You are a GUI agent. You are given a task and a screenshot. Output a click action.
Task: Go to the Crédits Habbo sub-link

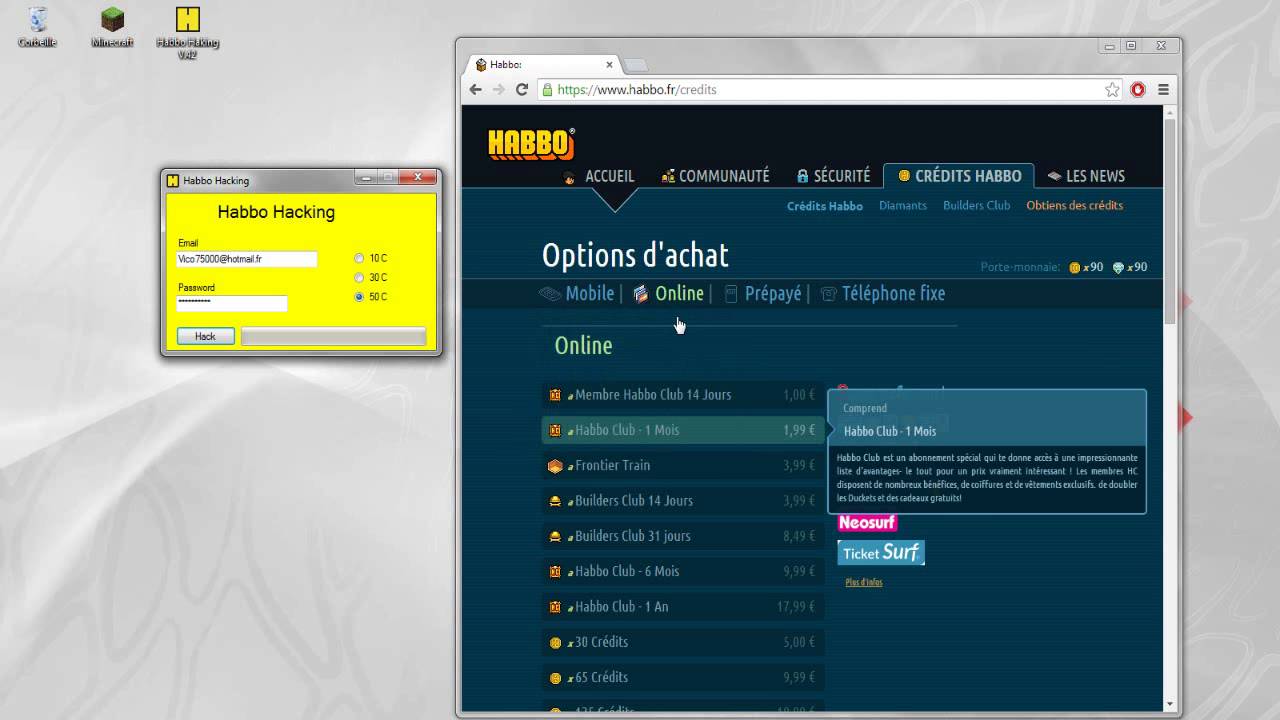pyautogui.click(x=825, y=206)
